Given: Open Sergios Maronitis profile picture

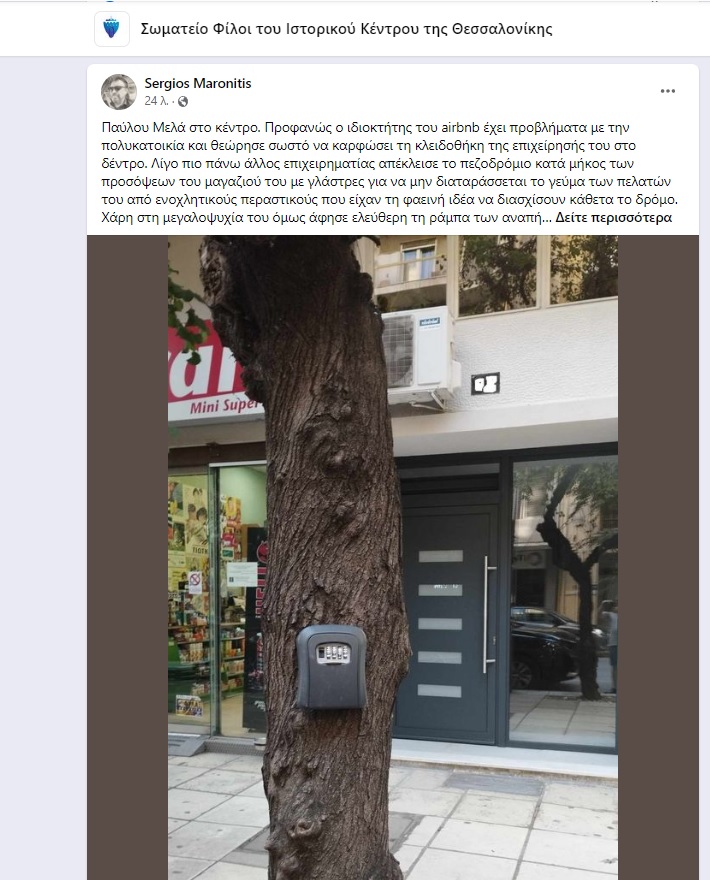Looking at the screenshot, I should point(119,91).
